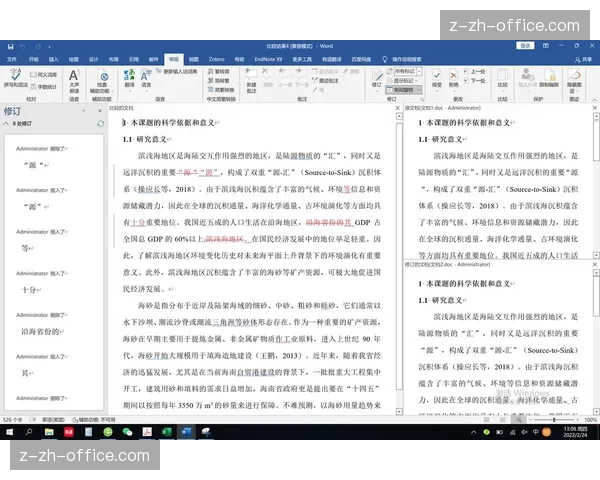Open Excel from the taskbar
Screen dimensions: 600x480
[x=167, y=432]
